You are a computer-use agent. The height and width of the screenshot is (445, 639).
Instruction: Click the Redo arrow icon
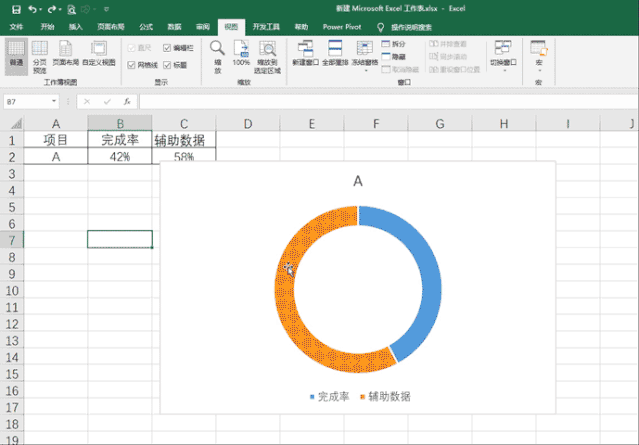(x=52, y=9)
